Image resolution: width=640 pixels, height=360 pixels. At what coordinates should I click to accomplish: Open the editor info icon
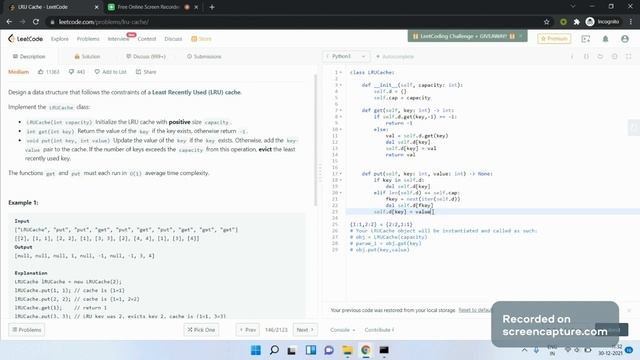[572, 56]
